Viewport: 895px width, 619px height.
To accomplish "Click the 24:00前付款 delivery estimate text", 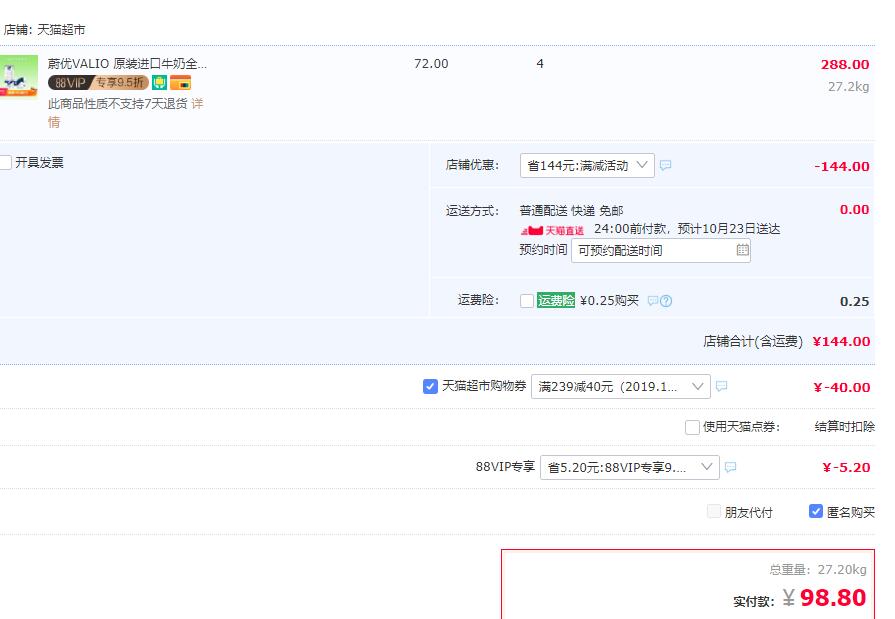I will click(687, 229).
